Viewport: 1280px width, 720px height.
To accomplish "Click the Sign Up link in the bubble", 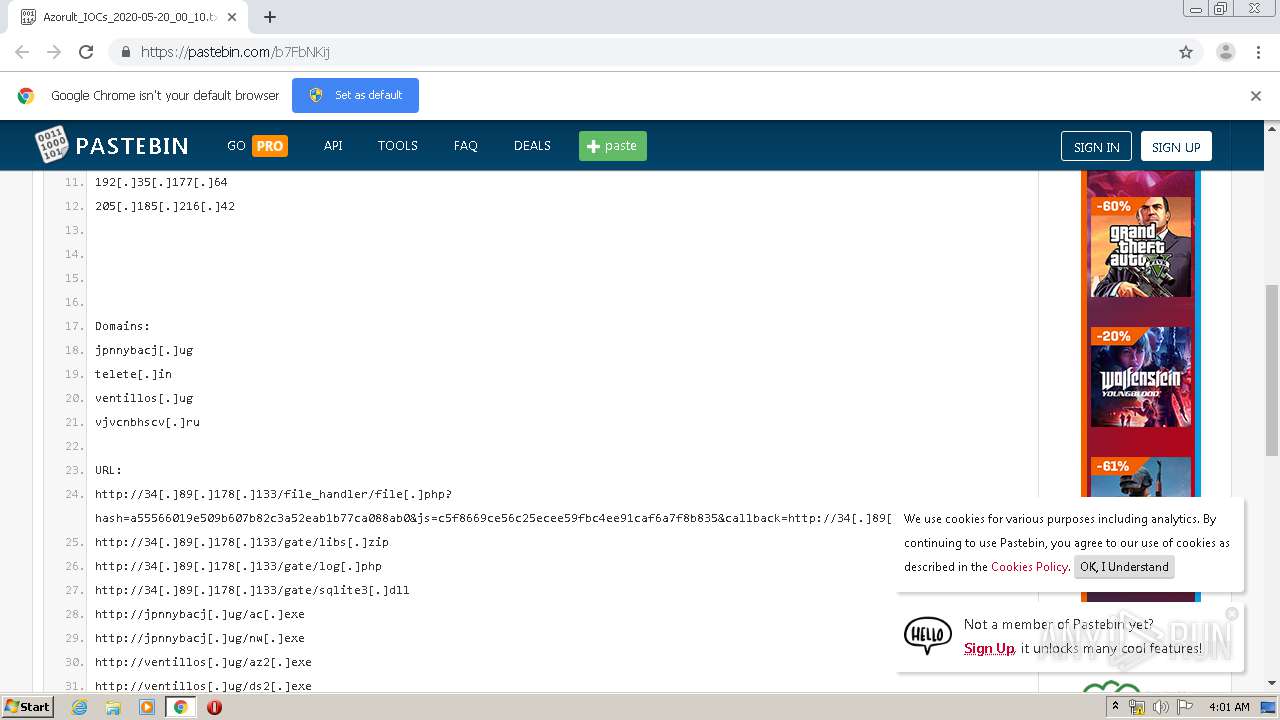I will click(988, 648).
